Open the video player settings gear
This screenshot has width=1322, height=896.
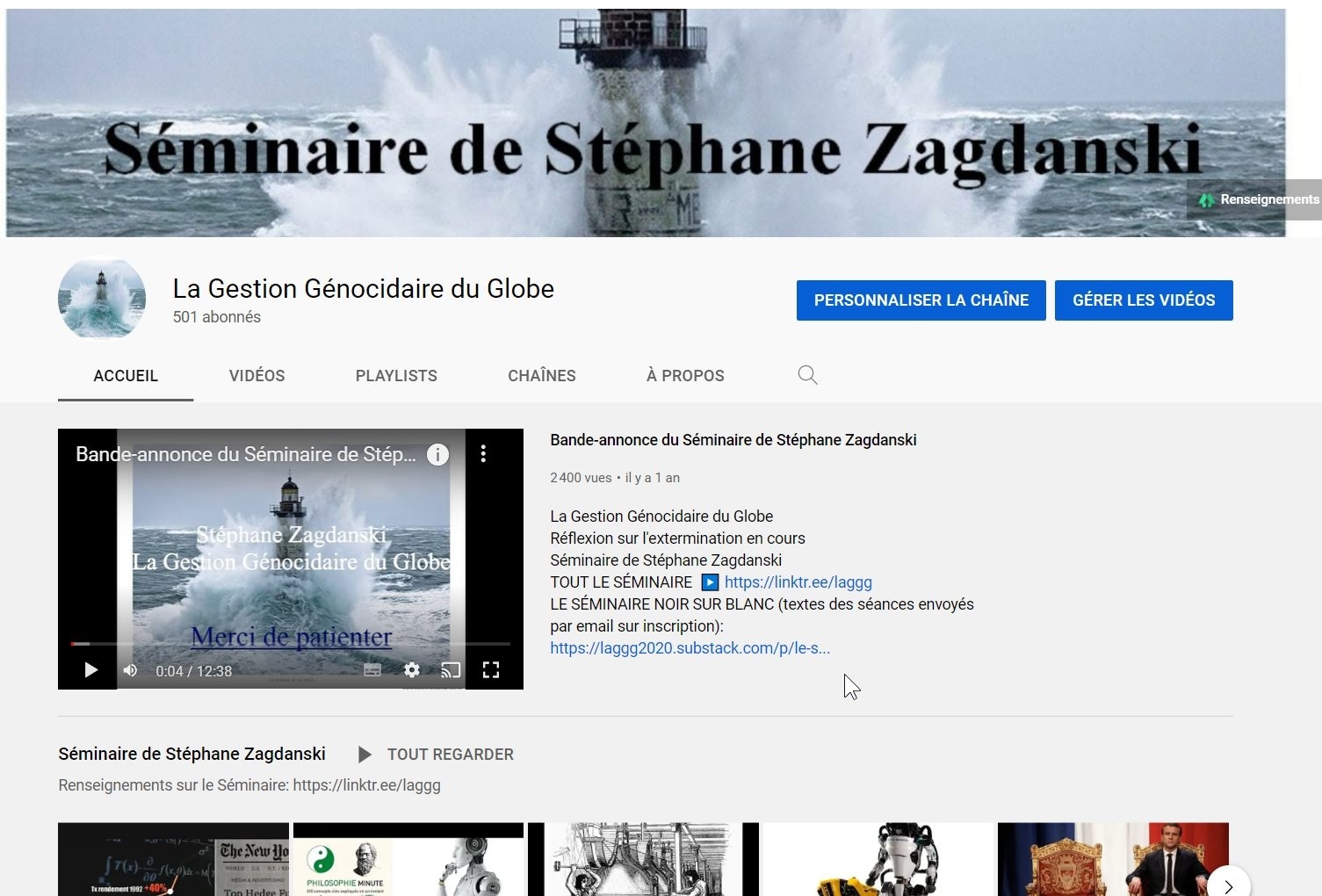pos(411,669)
